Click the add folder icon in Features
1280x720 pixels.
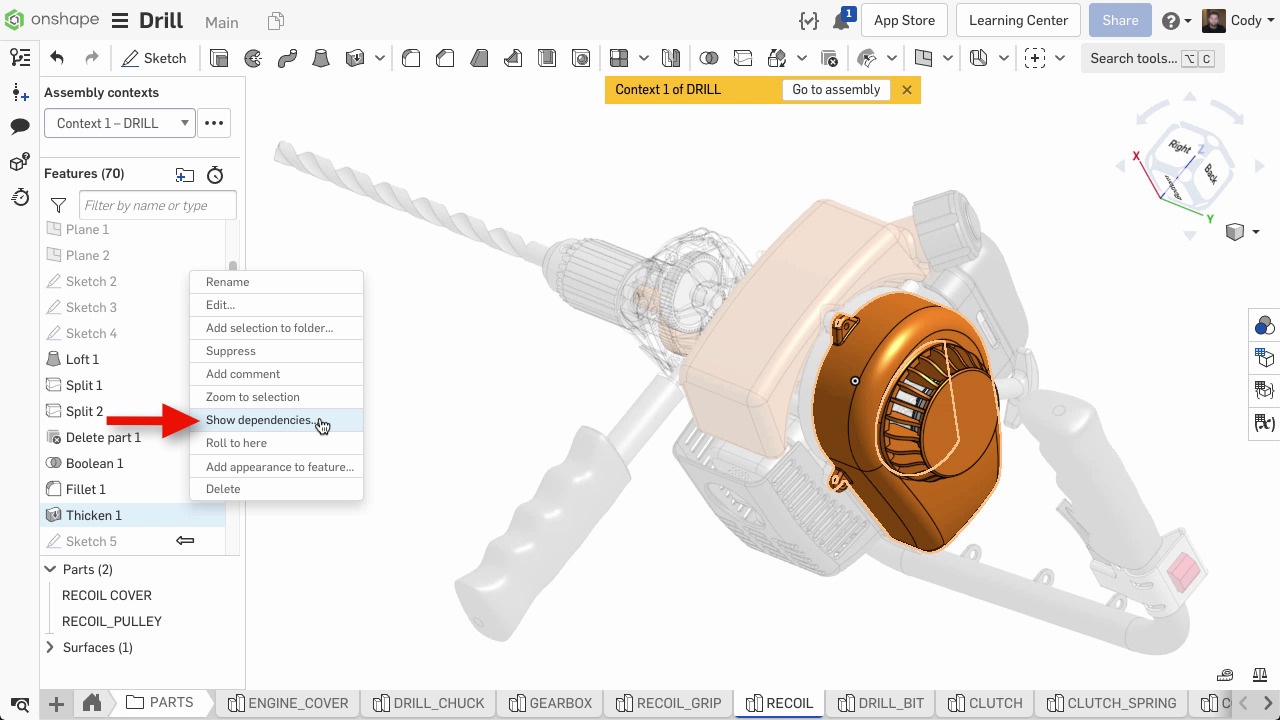(x=185, y=175)
